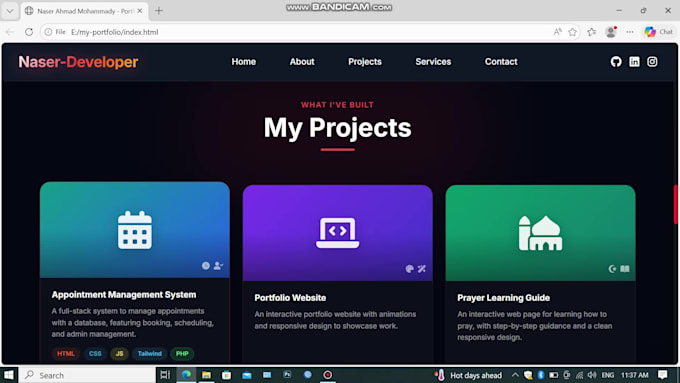Go to Services nav link
The image size is (680, 383).
[433, 62]
